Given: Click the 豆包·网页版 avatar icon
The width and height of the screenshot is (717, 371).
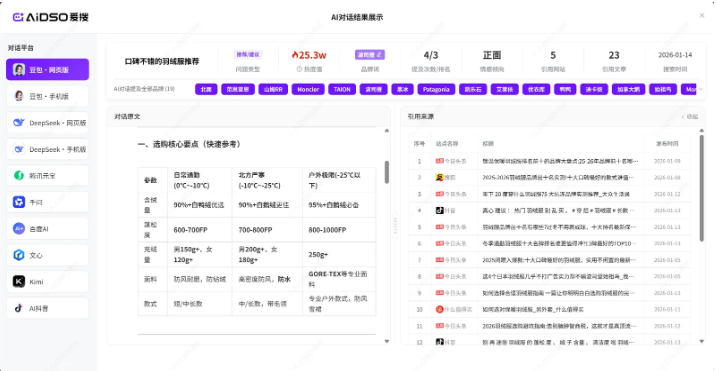Looking at the screenshot, I should click(x=19, y=70).
